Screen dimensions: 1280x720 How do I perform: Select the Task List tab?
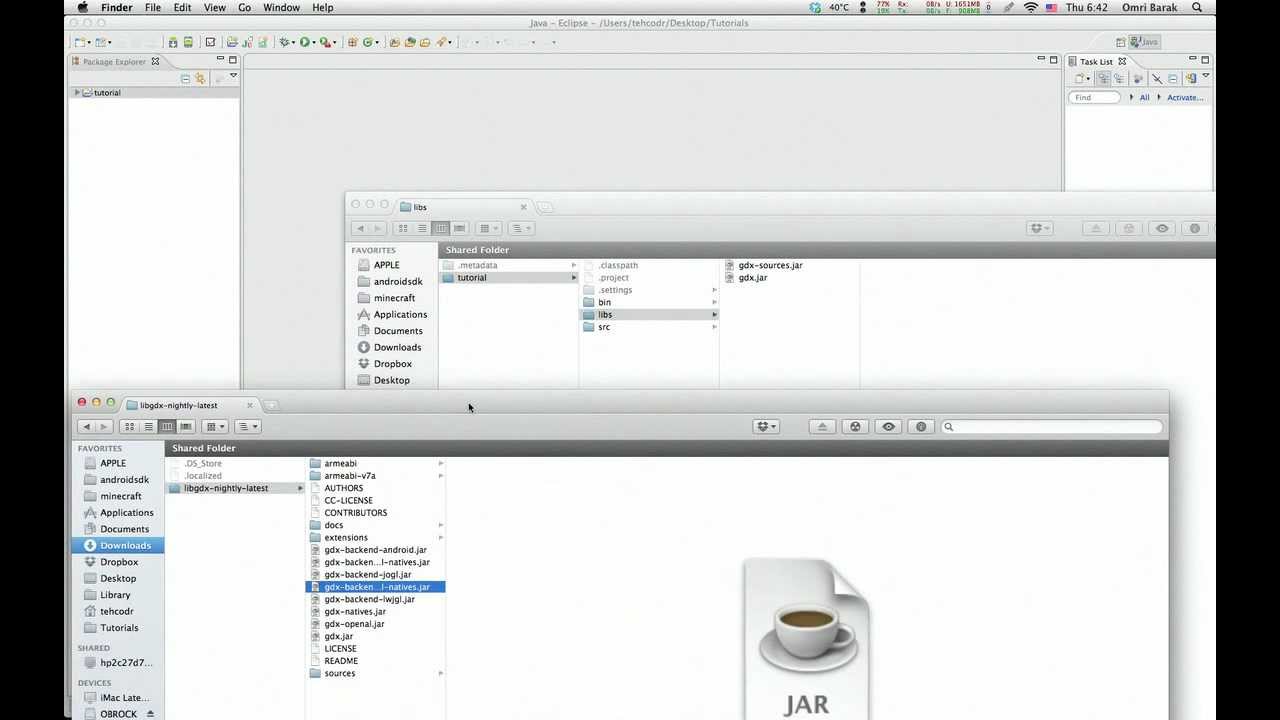pos(1096,61)
